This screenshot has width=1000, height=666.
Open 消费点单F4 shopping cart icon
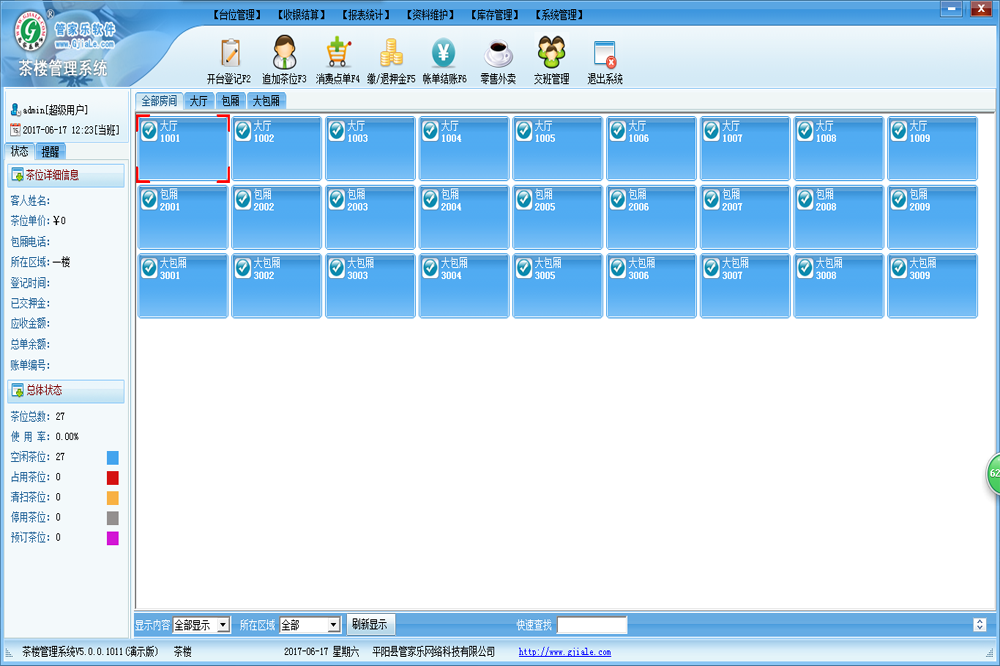(x=338, y=52)
